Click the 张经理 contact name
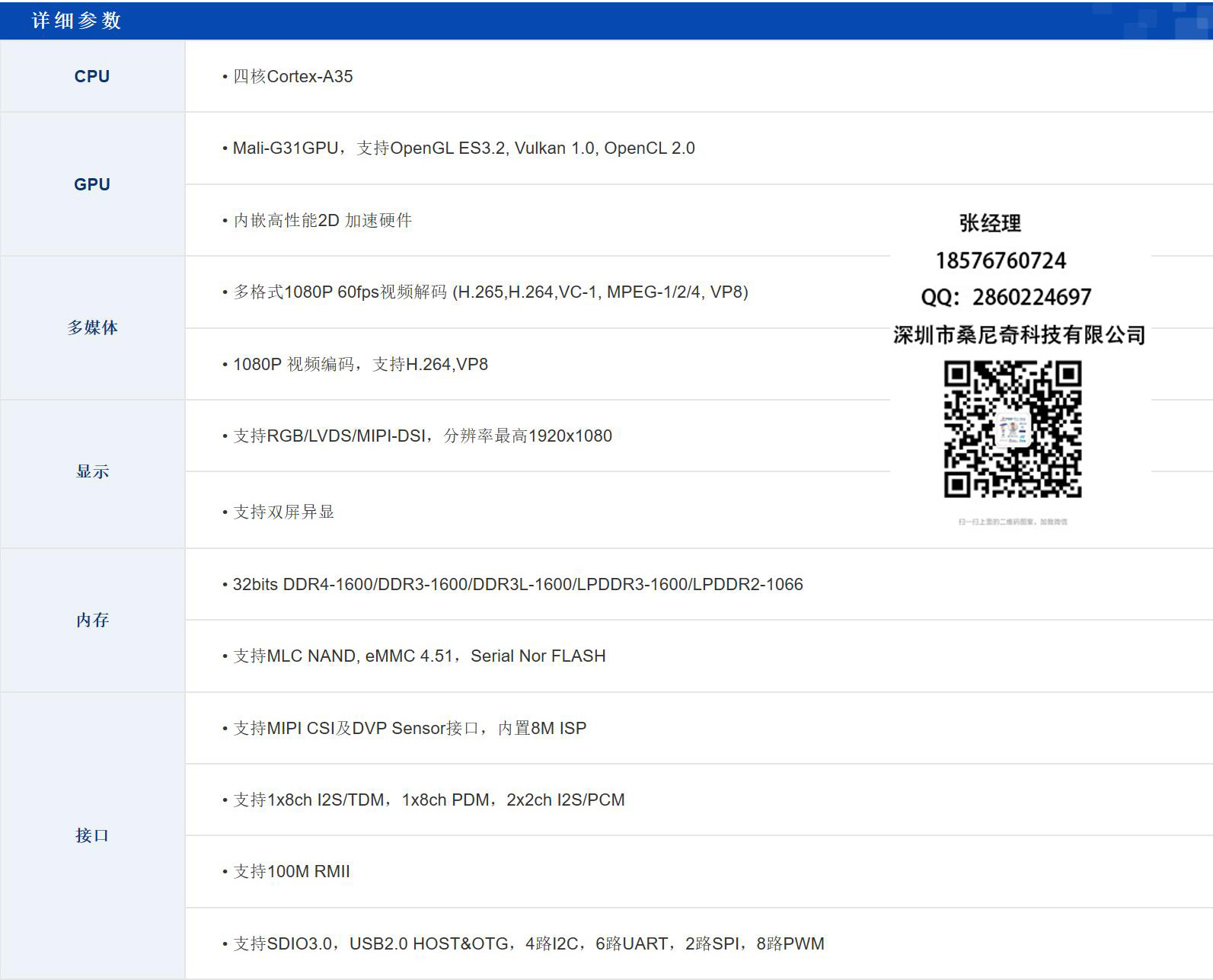The width and height of the screenshot is (1213, 980). coord(990,223)
